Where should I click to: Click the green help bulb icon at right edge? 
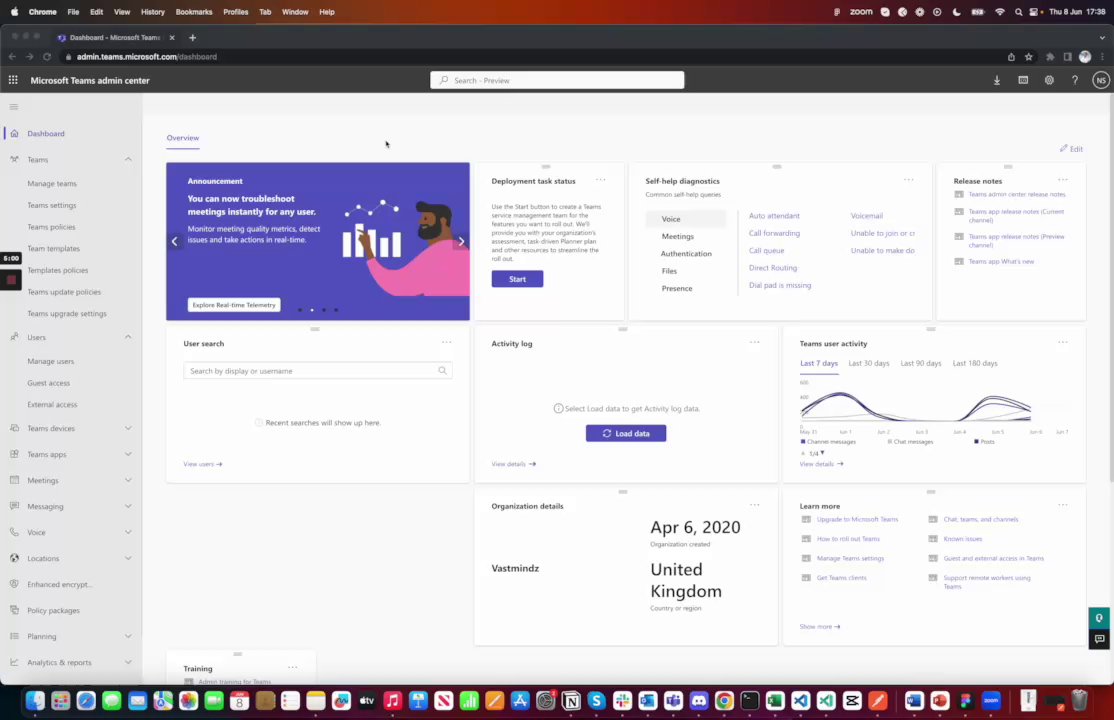point(1099,618)
